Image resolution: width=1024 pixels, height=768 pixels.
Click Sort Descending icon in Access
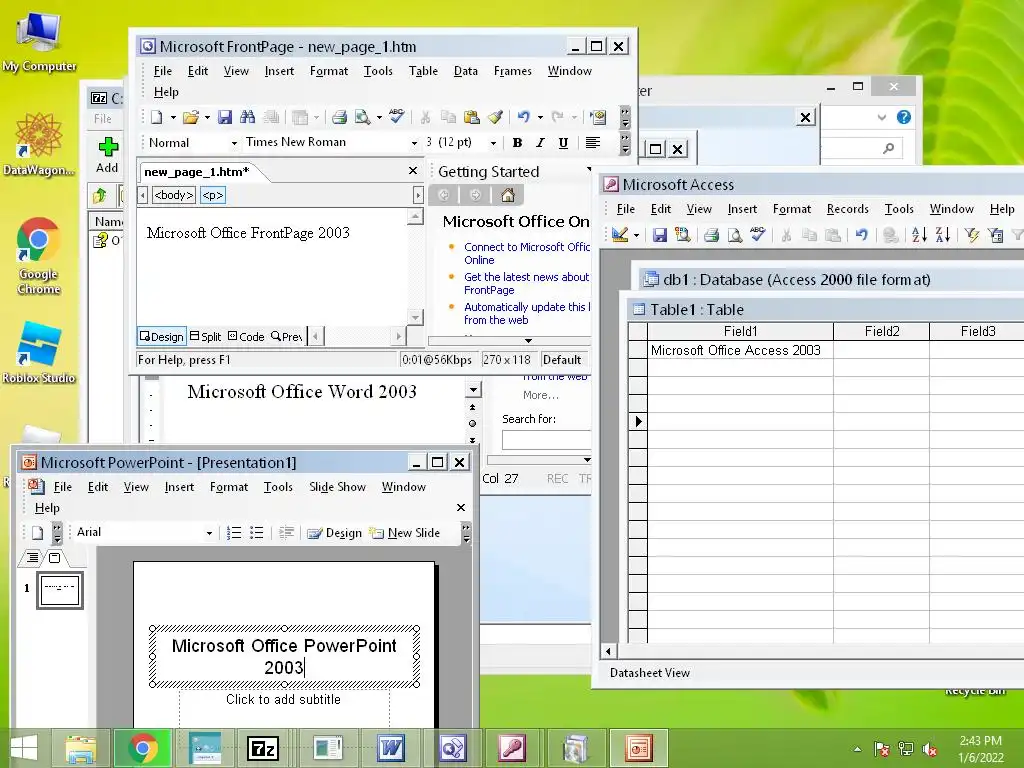click(x=942, y=234)
